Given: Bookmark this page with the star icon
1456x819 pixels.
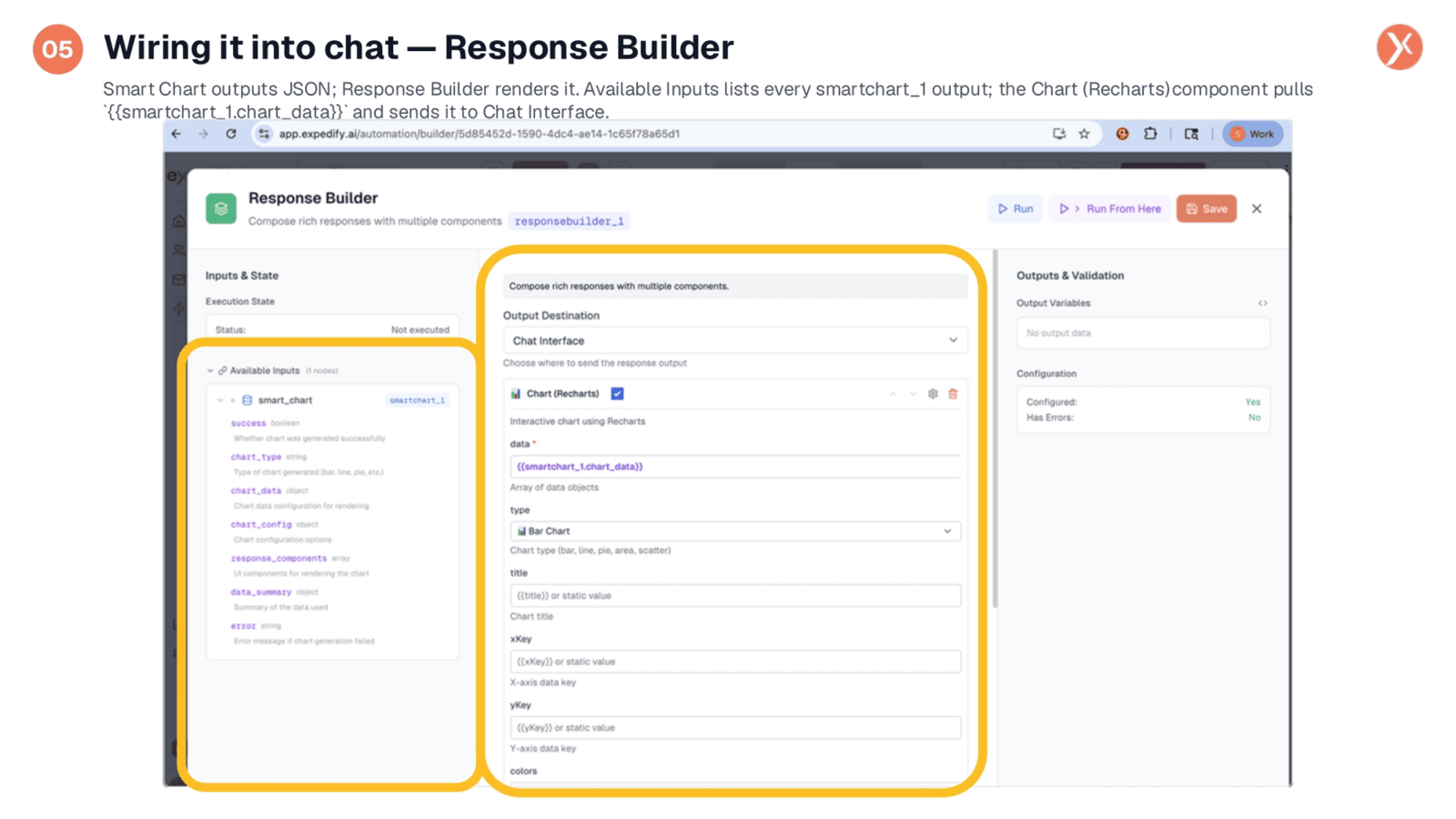Looking at the screenshot, I should 1084,134.
